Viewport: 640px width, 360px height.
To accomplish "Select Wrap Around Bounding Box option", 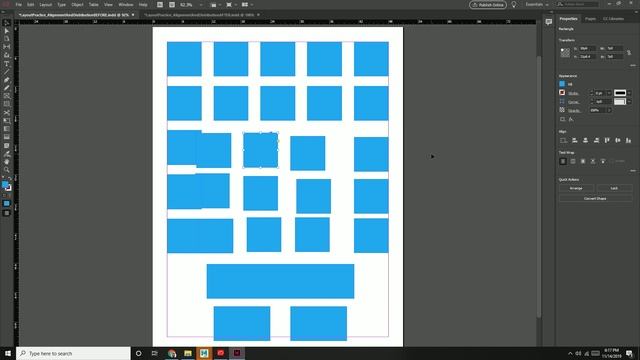I will (573, 161).
